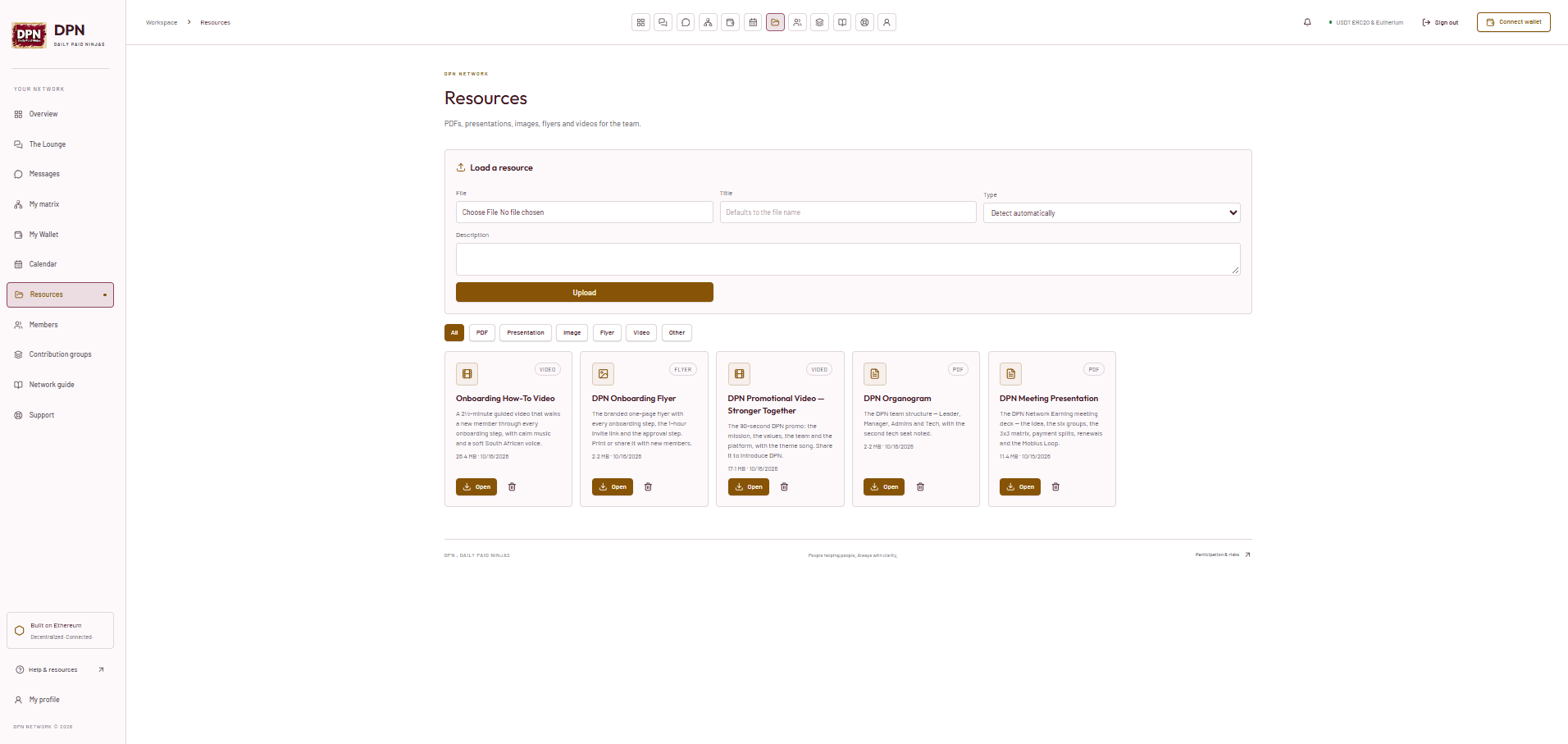Click the notifications bell icon
Viewport: 1568px width, 744px height.
coord(1307,22)
